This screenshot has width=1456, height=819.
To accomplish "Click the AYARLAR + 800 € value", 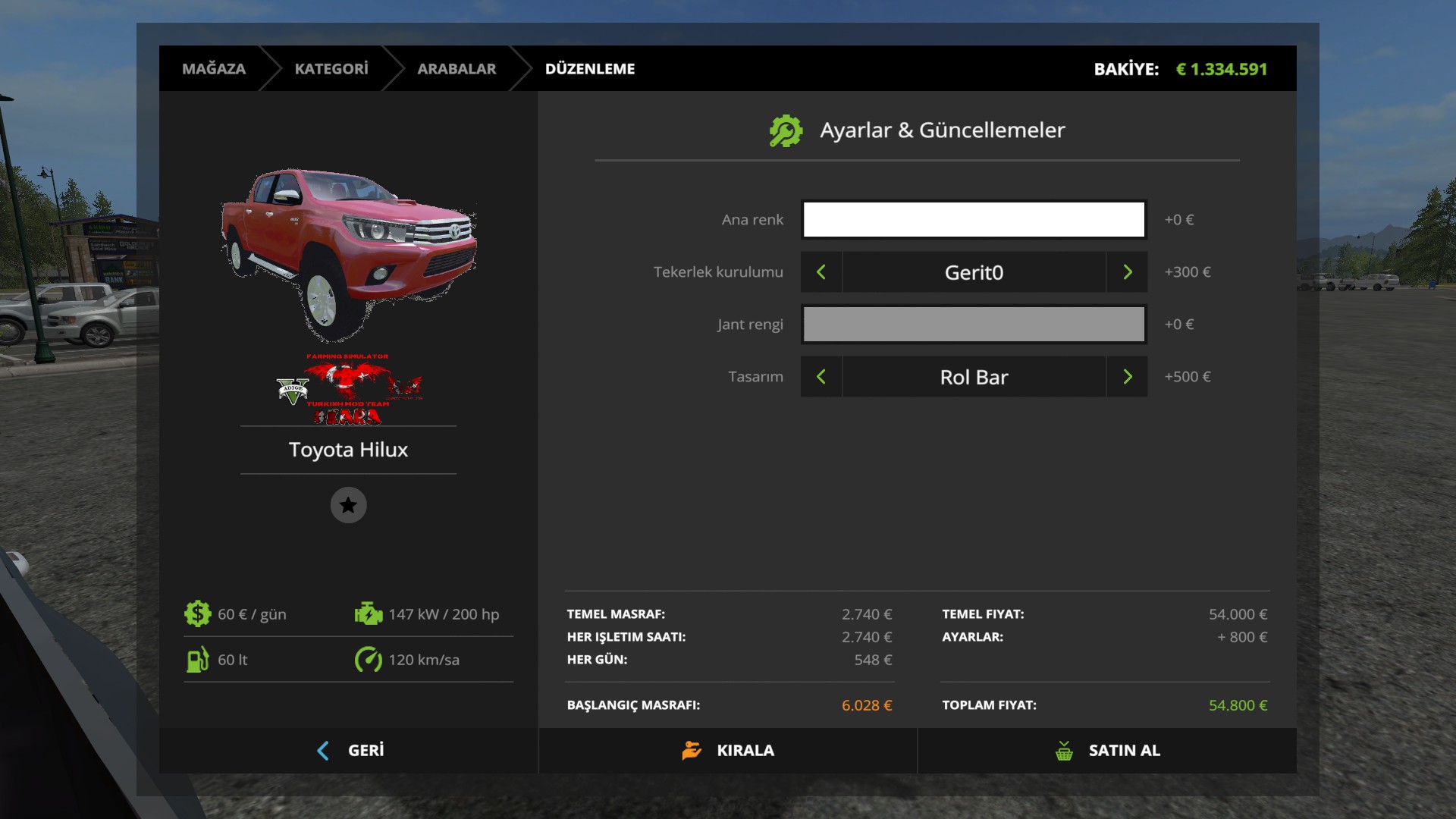I will pos(1242,637).
